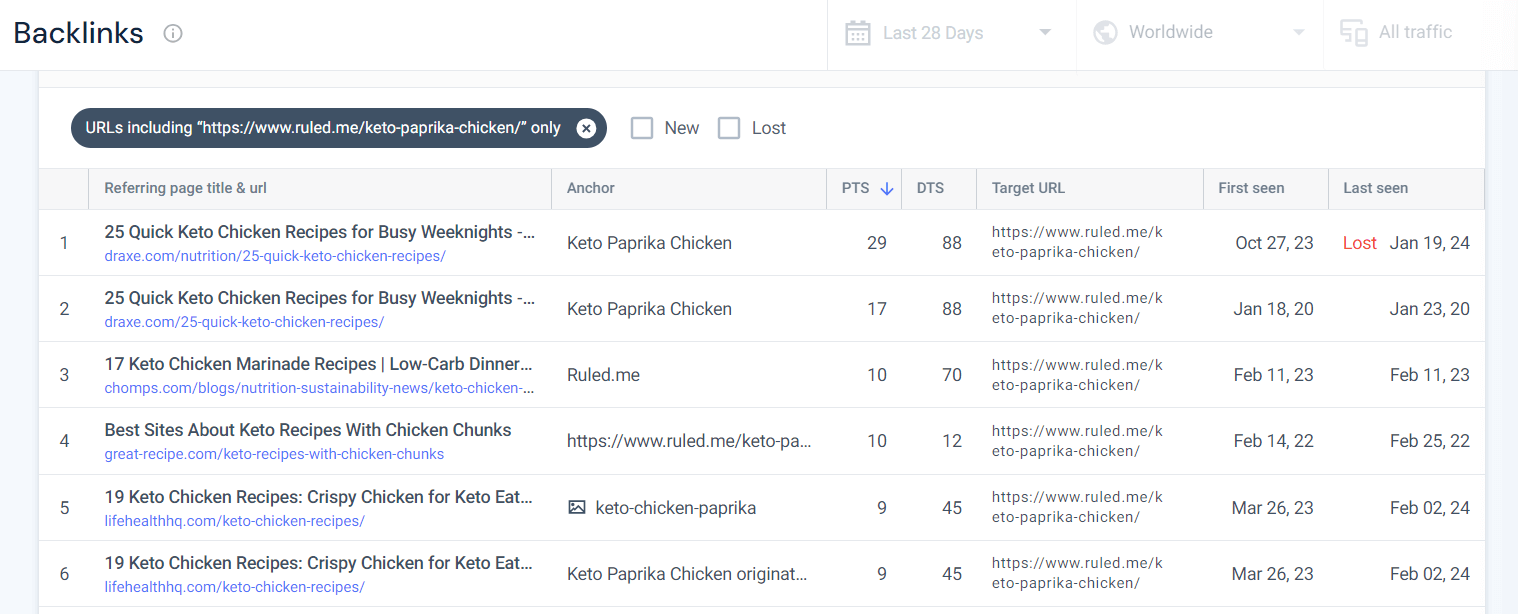Click the PTS sort arrow icon
The width and height of the screenshot is (1518, 614).
point(886,188)
